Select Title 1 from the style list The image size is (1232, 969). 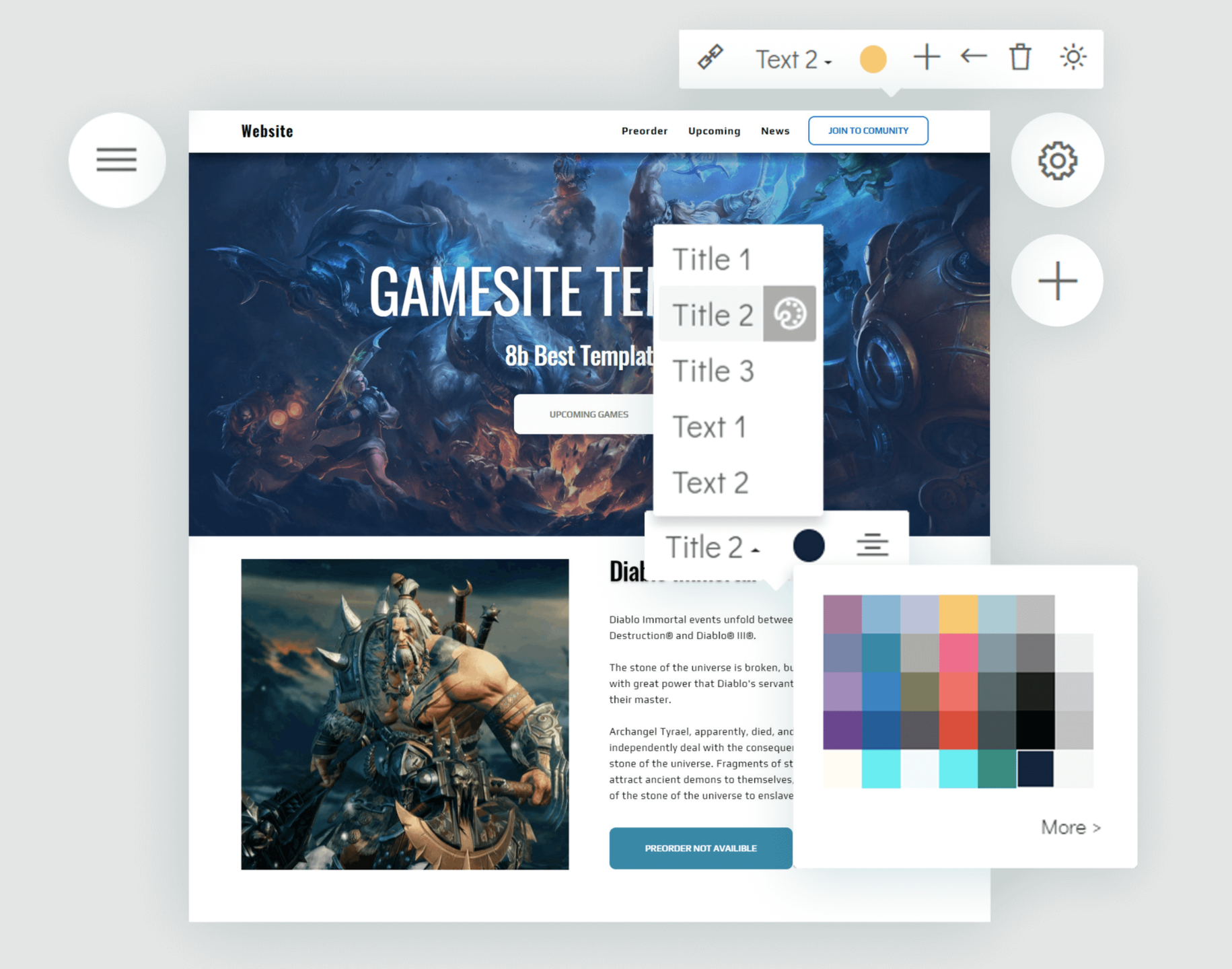pos(711,260)
